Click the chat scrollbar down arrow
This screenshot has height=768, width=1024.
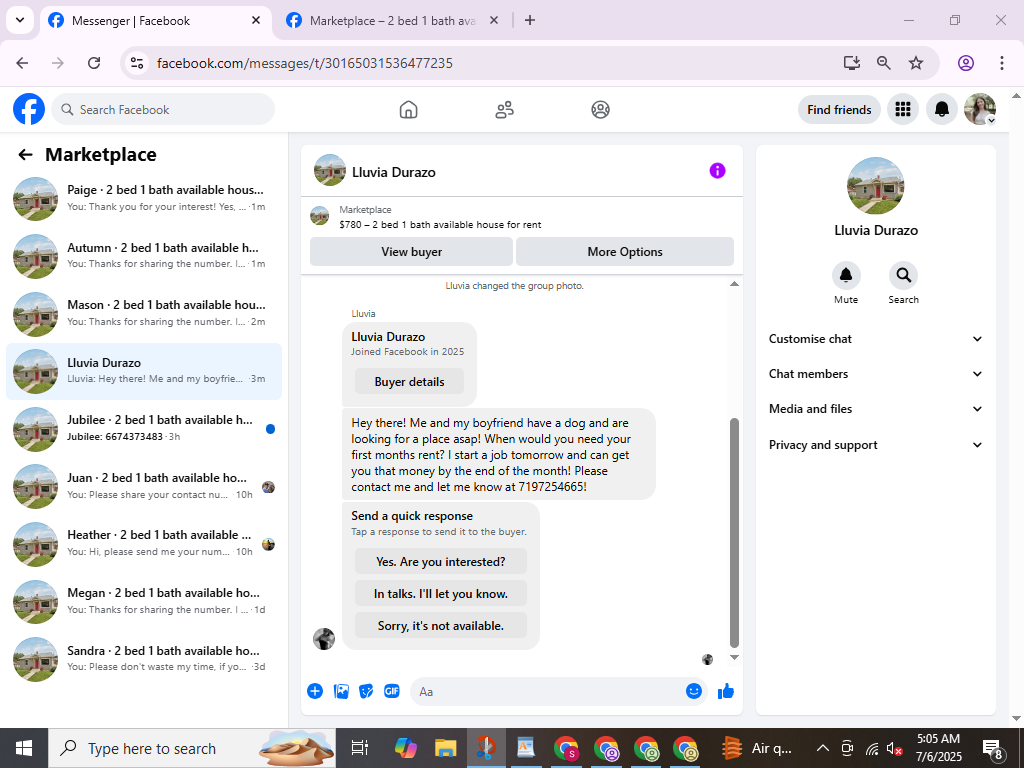(734, 657)
